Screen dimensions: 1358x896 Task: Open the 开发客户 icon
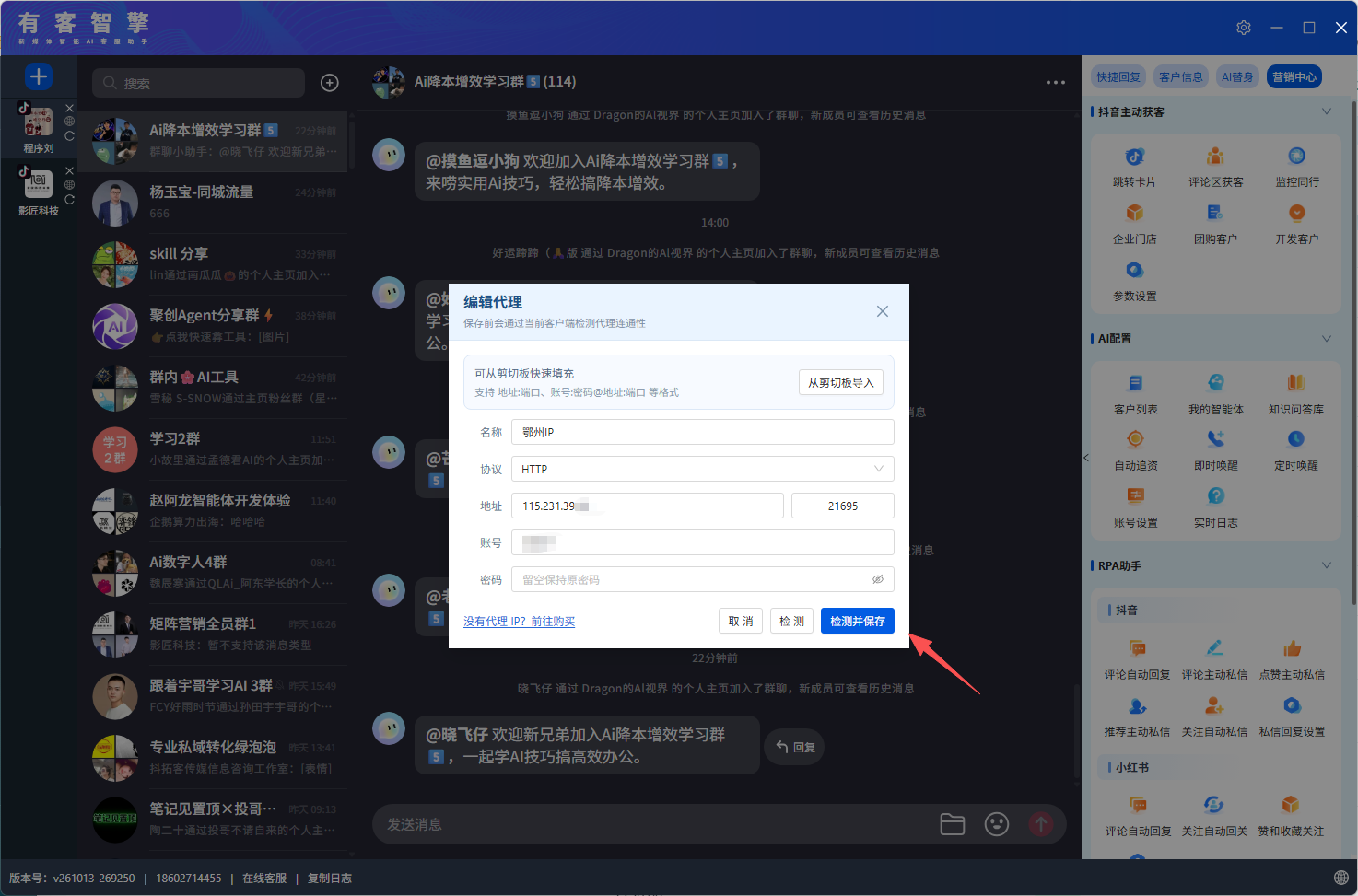(x=1296, y=214)
